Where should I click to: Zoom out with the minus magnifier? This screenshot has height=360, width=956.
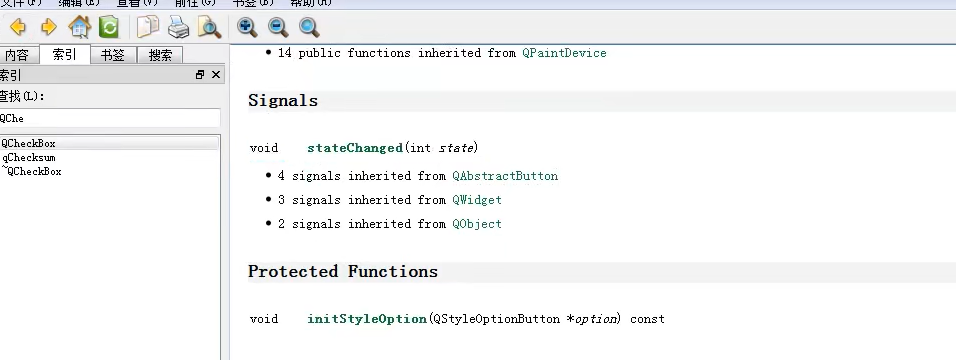[x=278, y=27]
